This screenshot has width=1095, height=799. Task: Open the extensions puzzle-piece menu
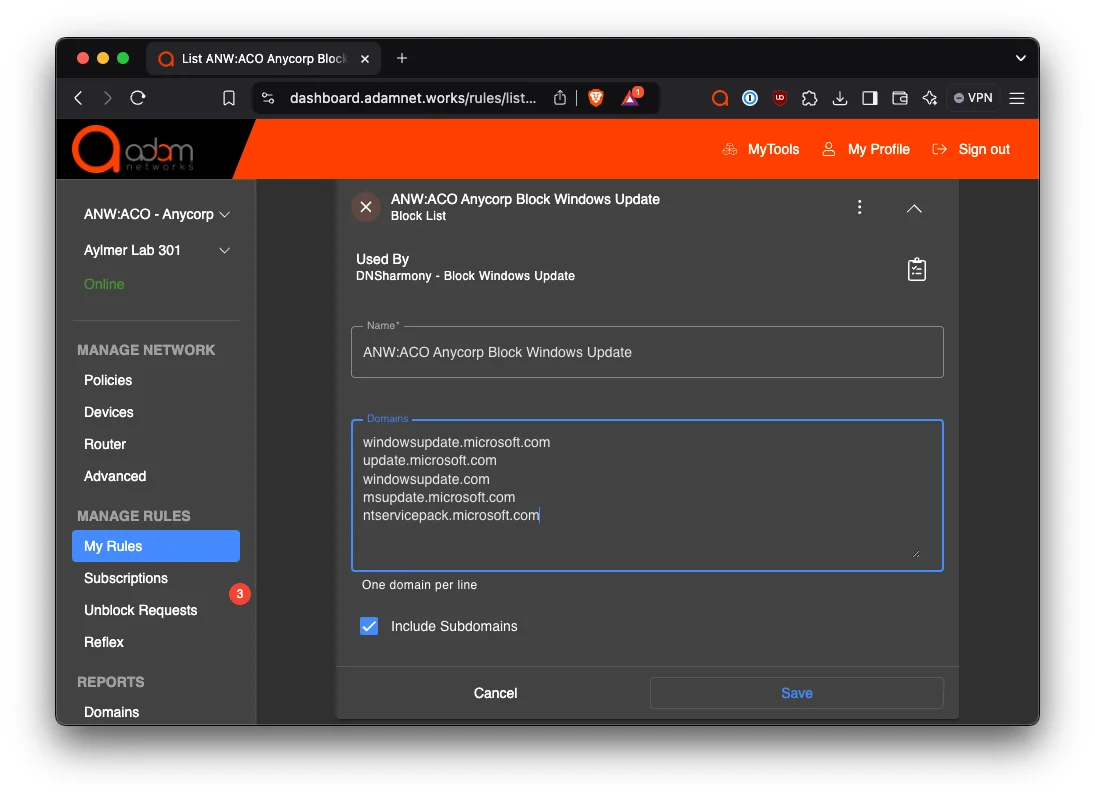coord(809,98)
